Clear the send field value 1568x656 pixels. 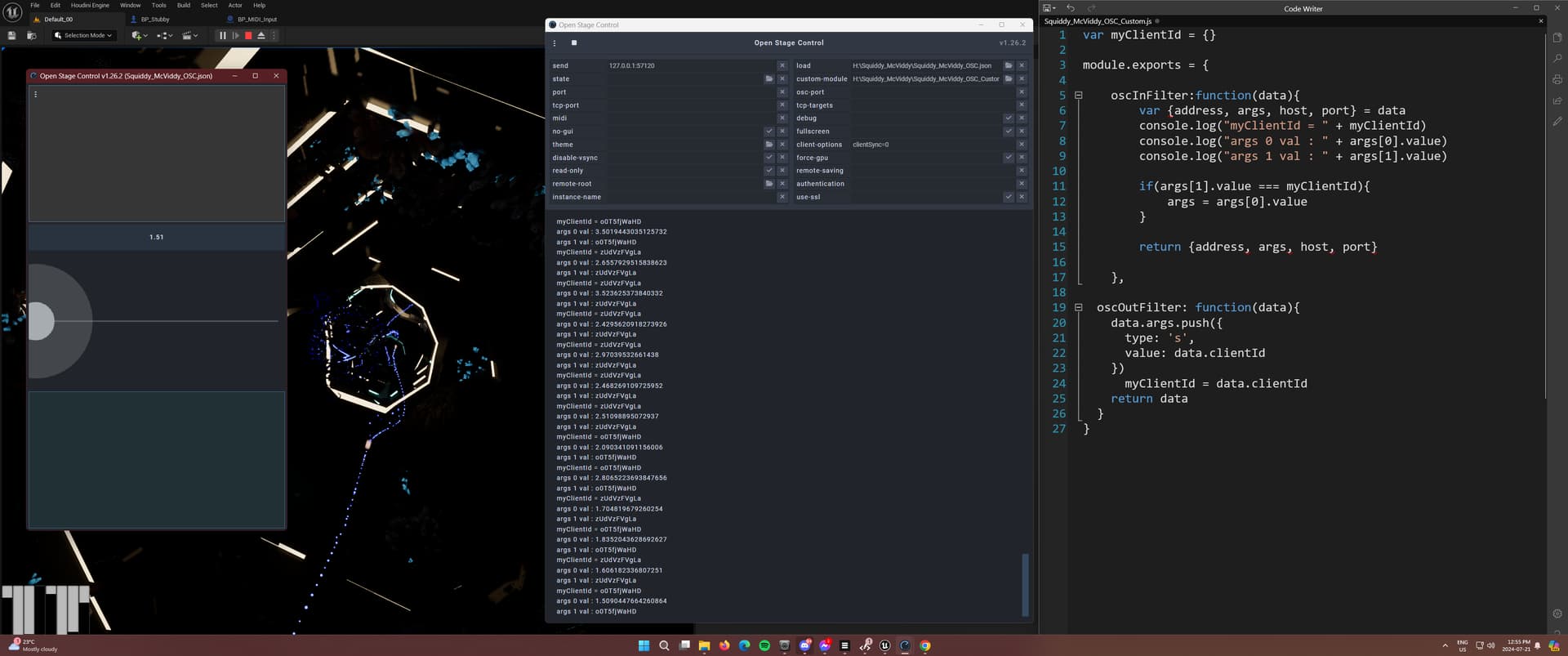782,65
